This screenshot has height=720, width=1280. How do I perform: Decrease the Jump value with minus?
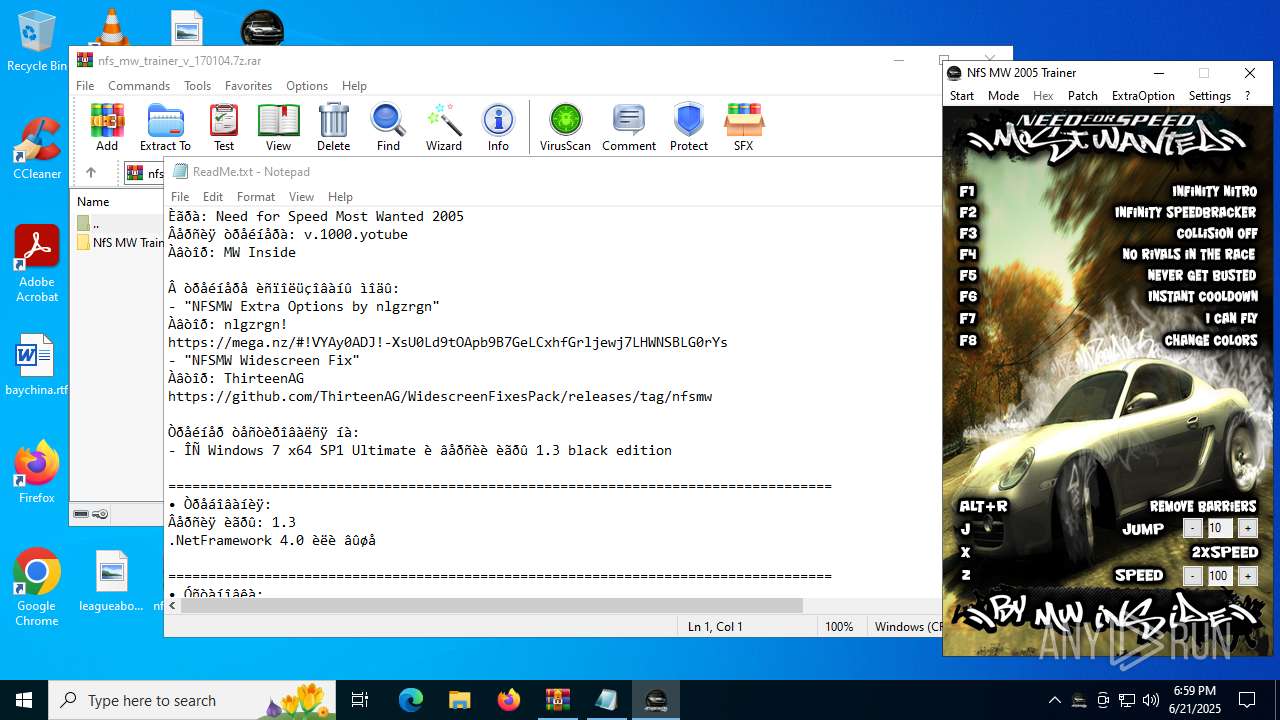pyautogui.click(x=1192, y=528)
